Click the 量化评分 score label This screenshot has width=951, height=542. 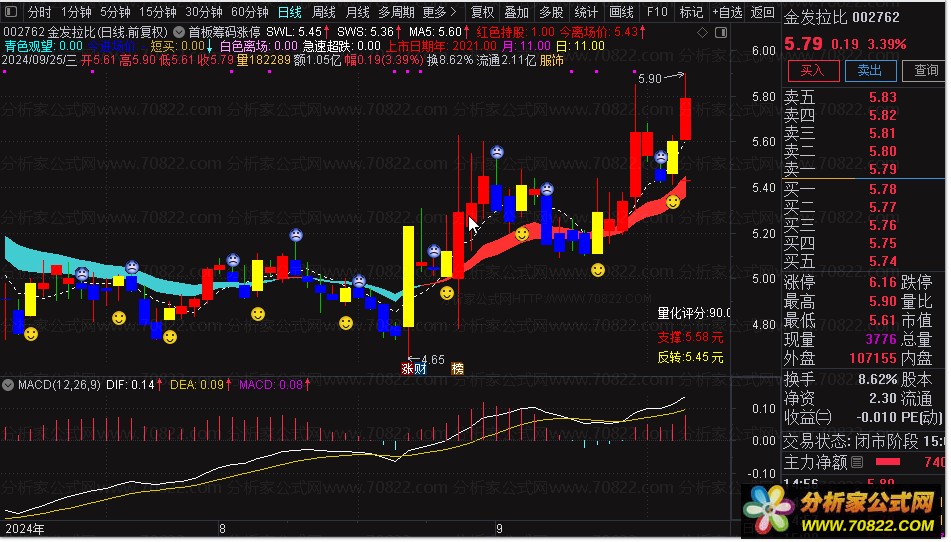pyautogui.click(x=694, y=313)
